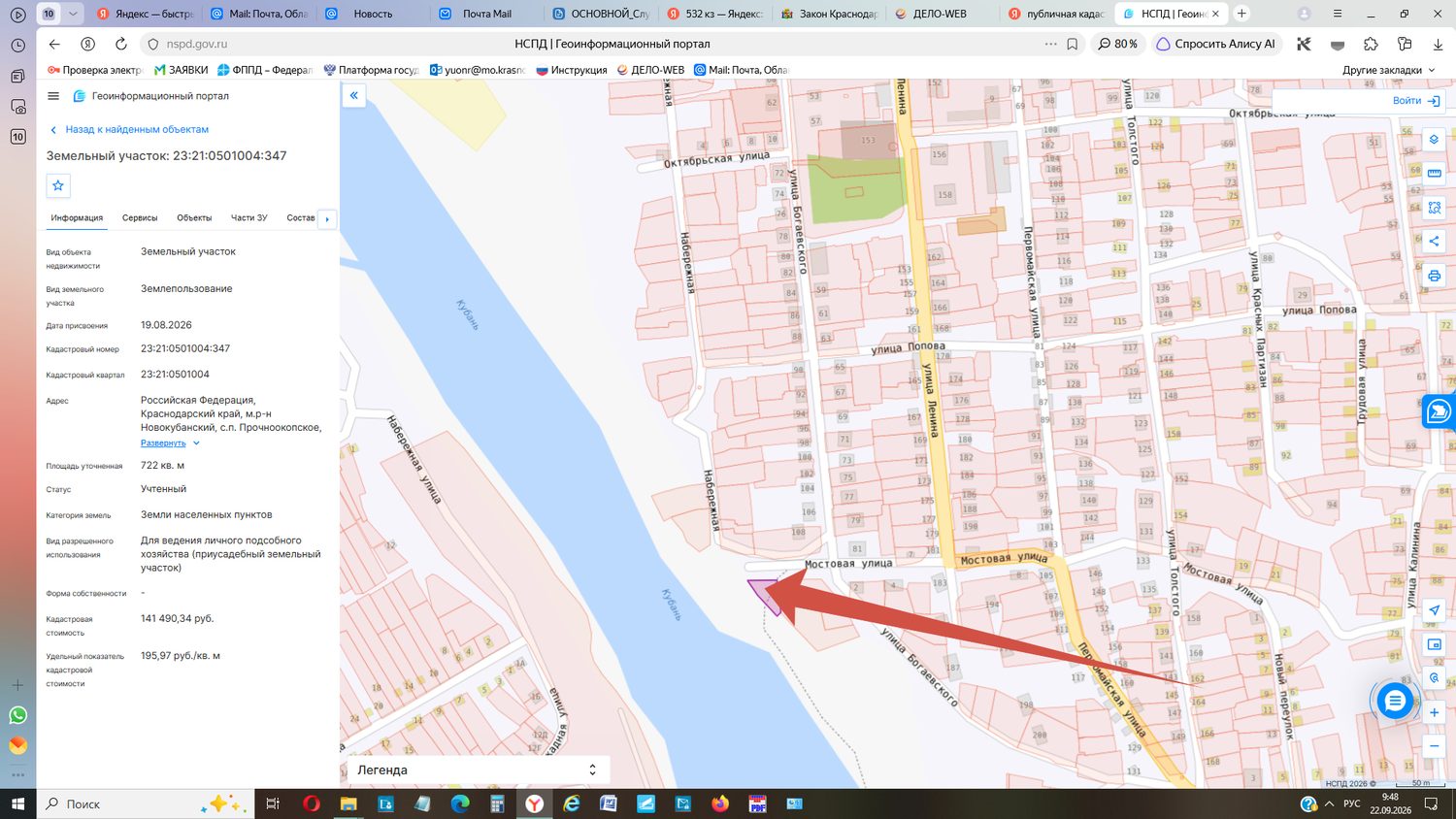
Task: Show more tabs with the arrow after Состав
Action: point(327,219)
